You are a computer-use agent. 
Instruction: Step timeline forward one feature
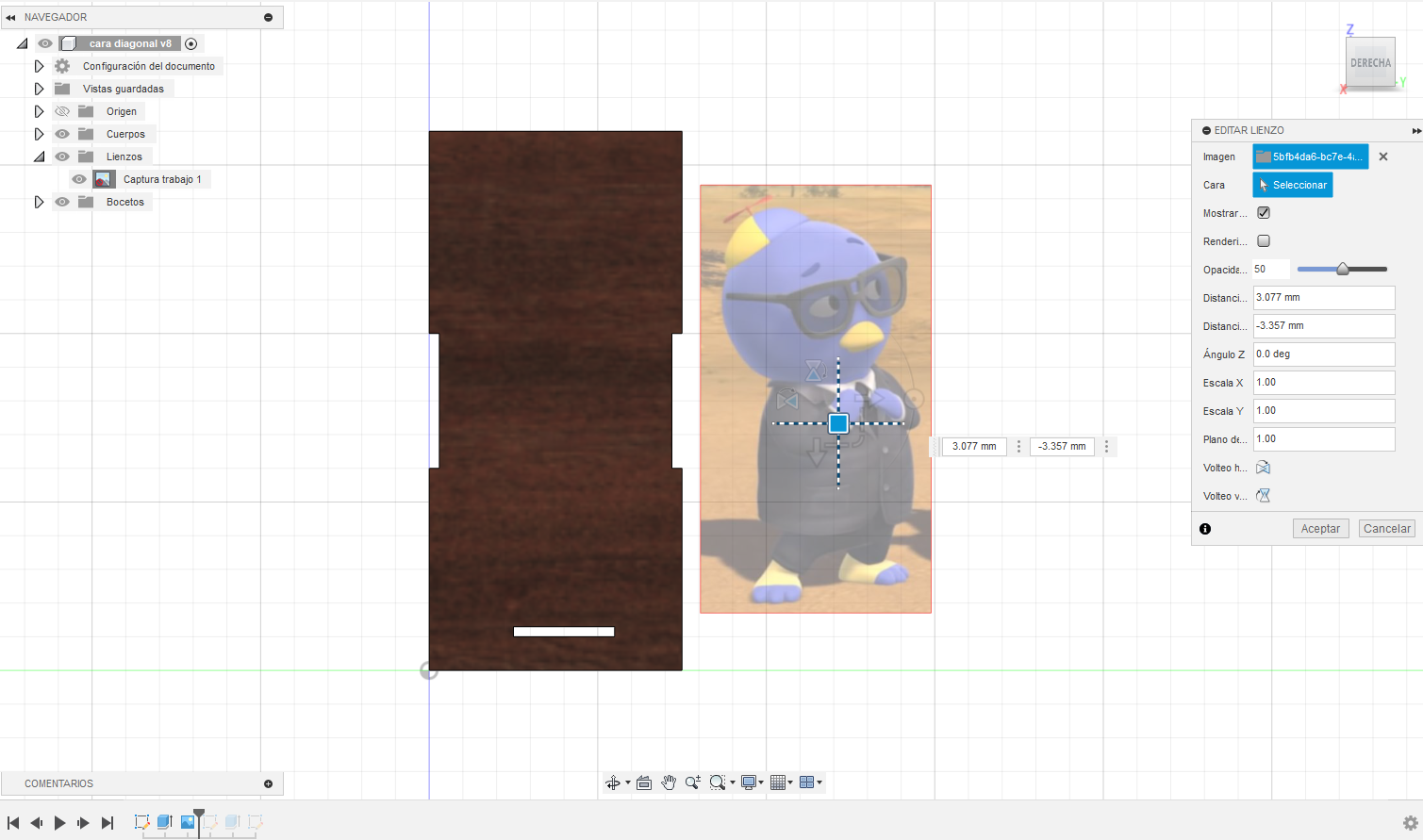click(83, 823)
